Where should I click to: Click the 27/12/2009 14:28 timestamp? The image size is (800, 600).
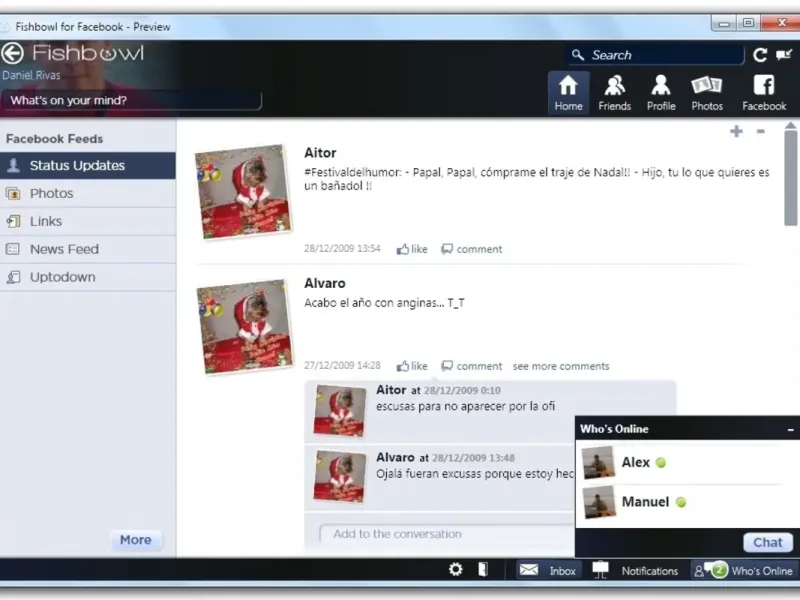pos(342,365)
